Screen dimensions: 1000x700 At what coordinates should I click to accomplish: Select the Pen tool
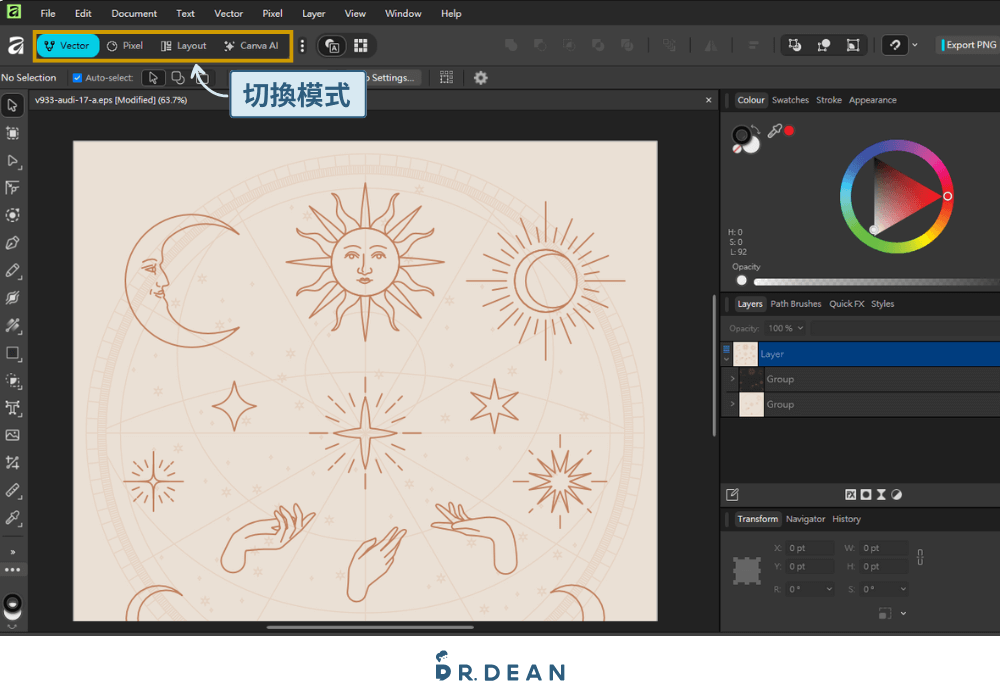tap(12, 243)
